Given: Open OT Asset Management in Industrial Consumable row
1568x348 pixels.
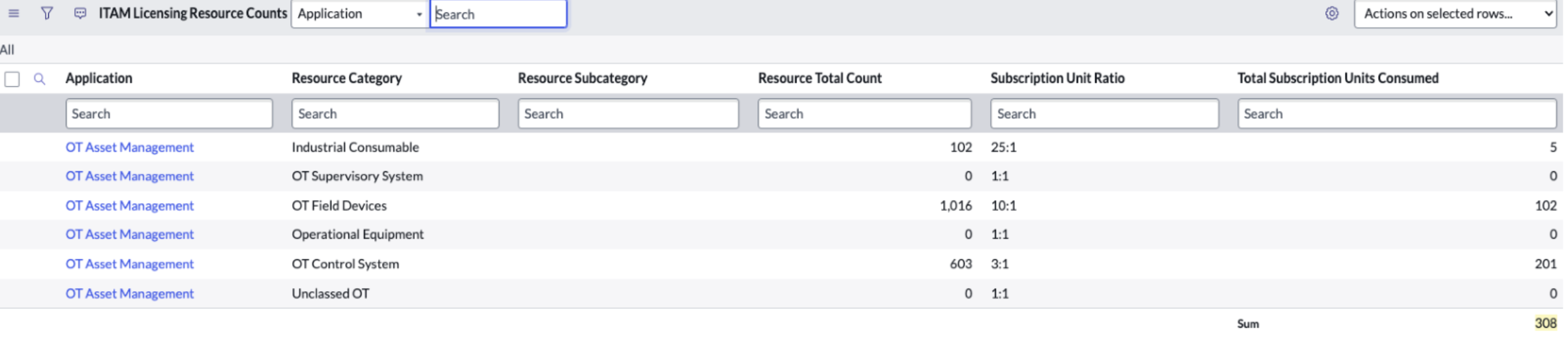Looking at the screenshot, I should point(130,147).
